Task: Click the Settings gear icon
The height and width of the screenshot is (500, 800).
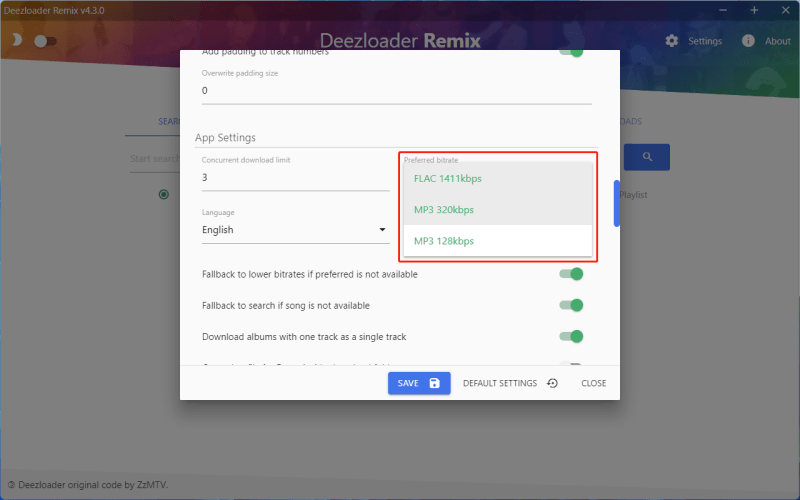Action: point(672,41)
